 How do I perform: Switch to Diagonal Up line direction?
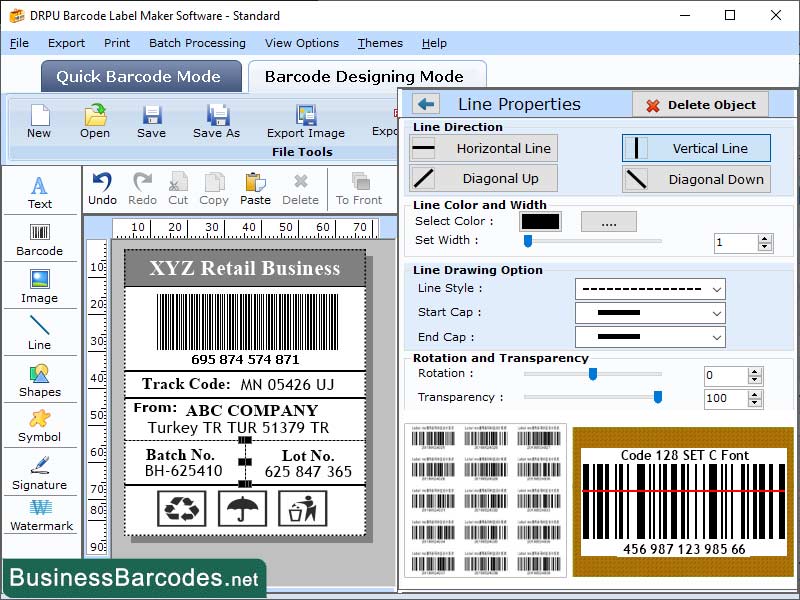click(483, 179)
